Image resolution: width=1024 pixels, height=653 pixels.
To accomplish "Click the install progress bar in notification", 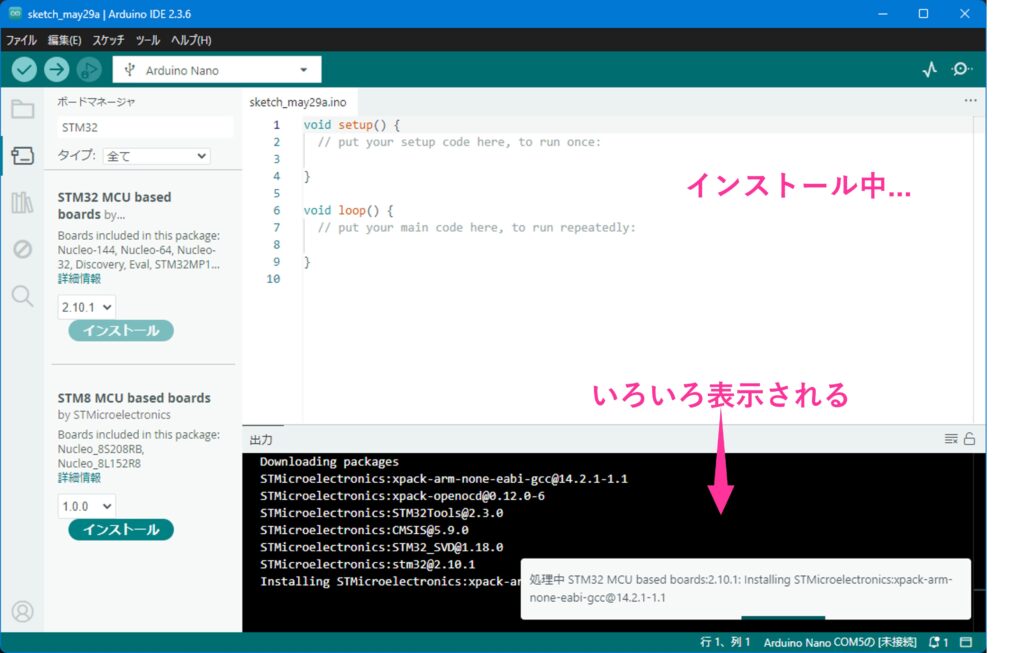I will (783, 617).
